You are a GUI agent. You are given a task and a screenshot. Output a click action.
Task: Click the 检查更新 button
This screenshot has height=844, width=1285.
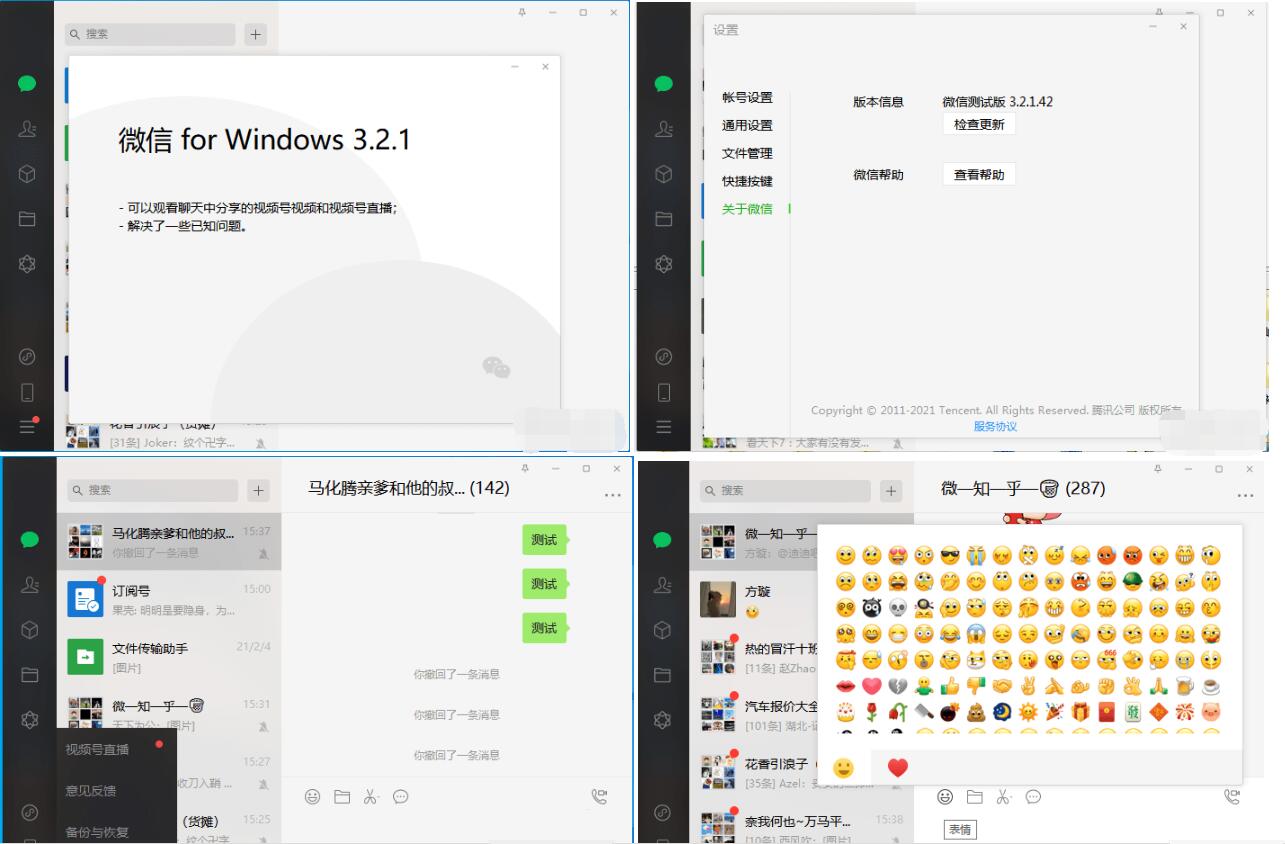[x=979, y=124]
